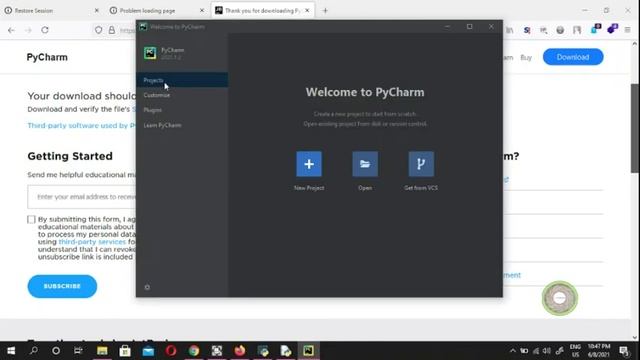The image size is (640, 360).
Task: Select Projects in PyCharm sidebar
Action: tap(182, 80)
